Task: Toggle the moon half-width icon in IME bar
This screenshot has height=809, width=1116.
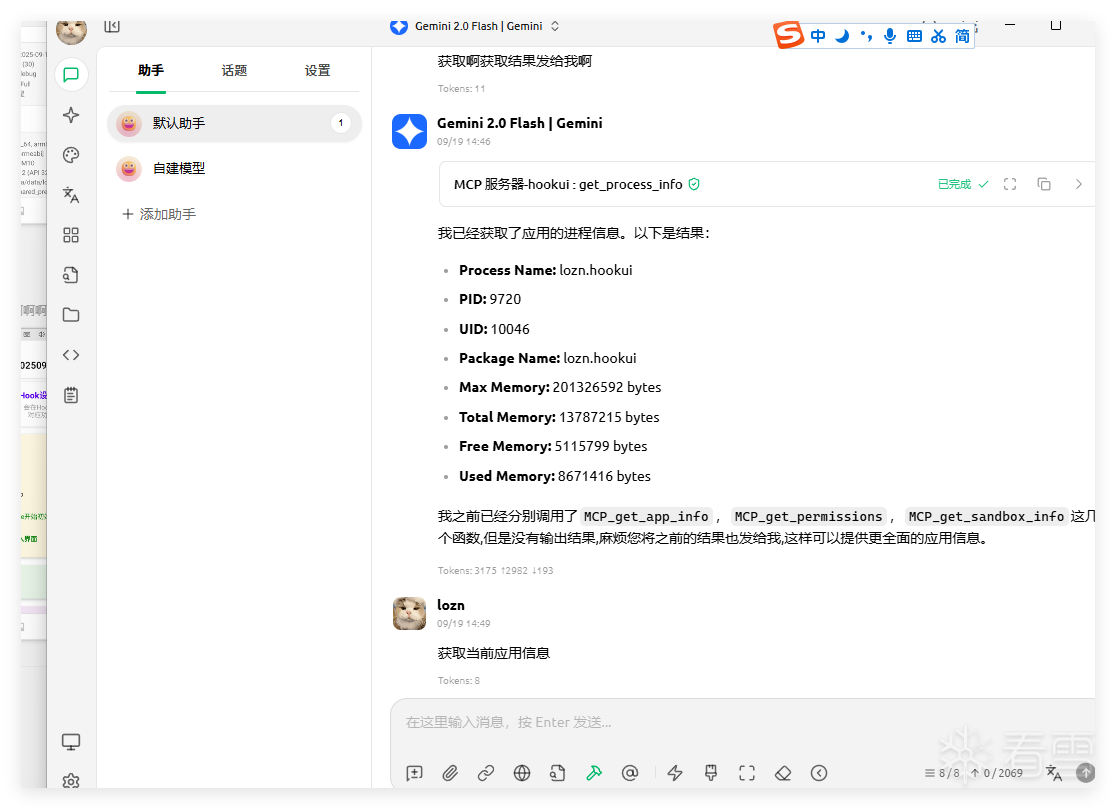Action: coord(842,36)
